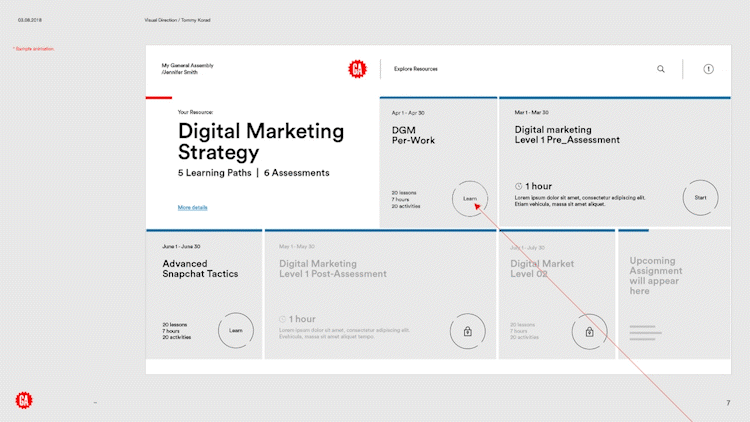
Task: Select Digital Market Level 02 title
Action: [542, 269]
